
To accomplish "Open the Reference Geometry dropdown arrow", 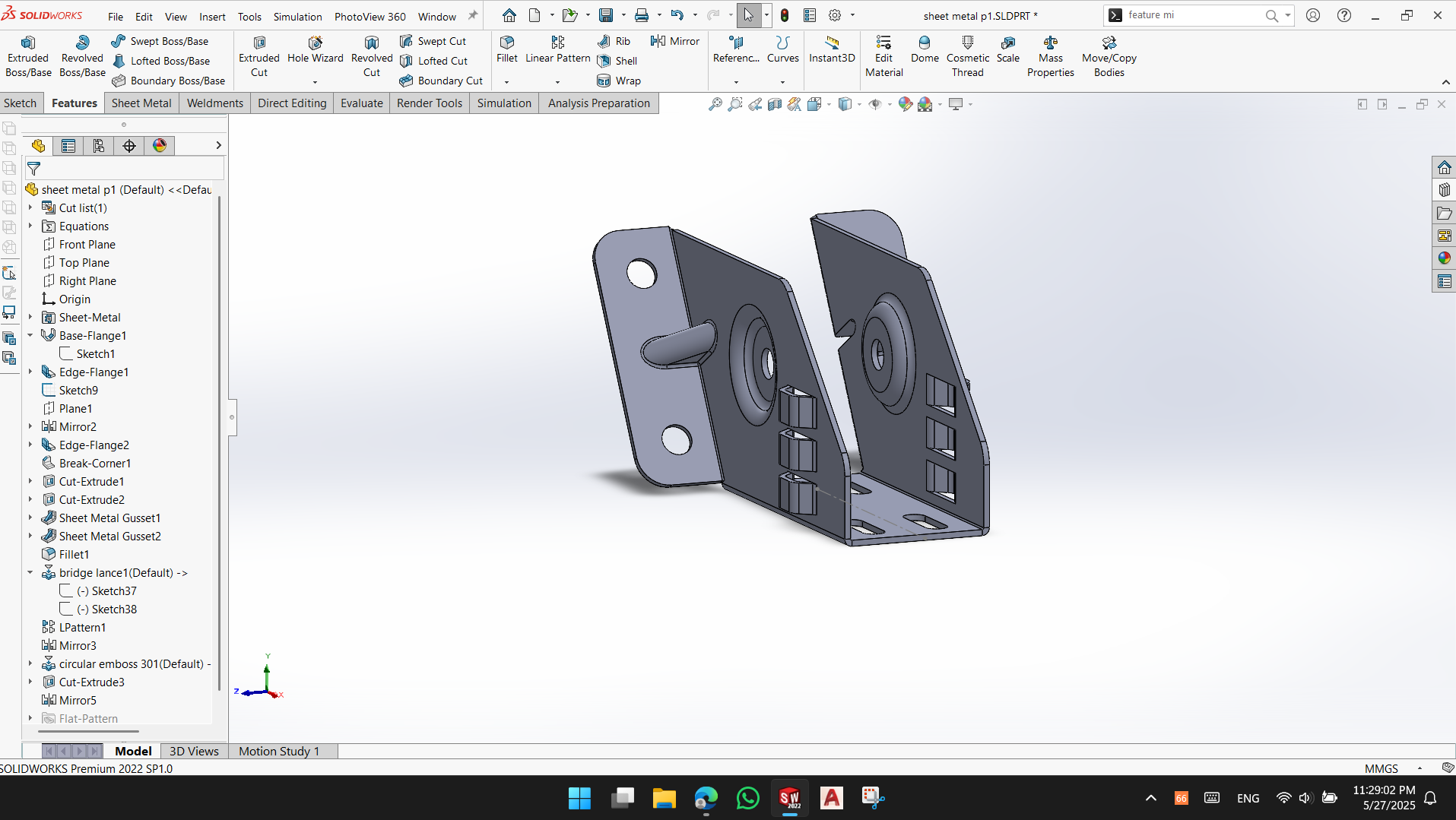I will (x=736, y=82).
